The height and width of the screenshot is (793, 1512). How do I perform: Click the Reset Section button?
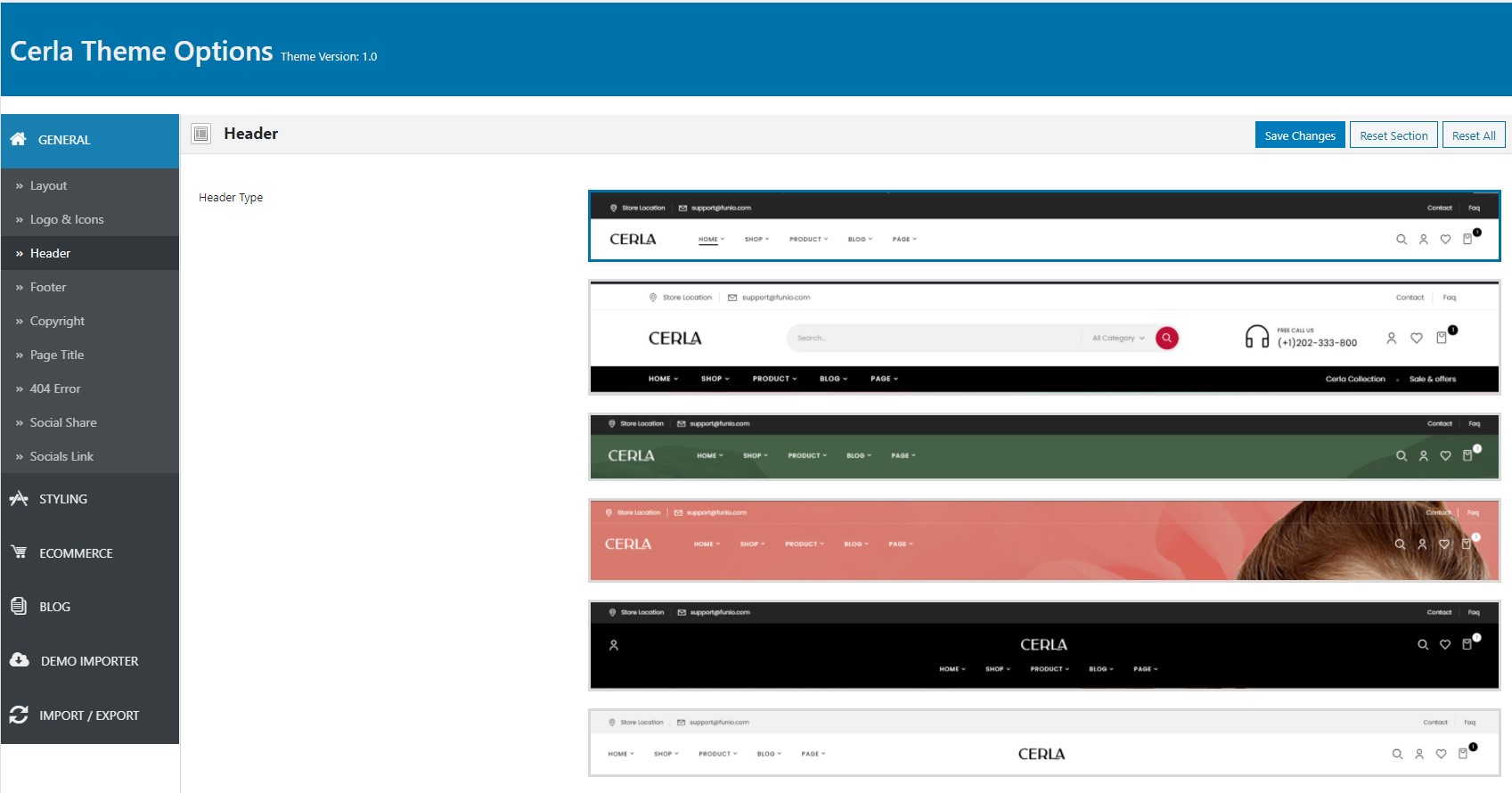[x=1393, y=135]
